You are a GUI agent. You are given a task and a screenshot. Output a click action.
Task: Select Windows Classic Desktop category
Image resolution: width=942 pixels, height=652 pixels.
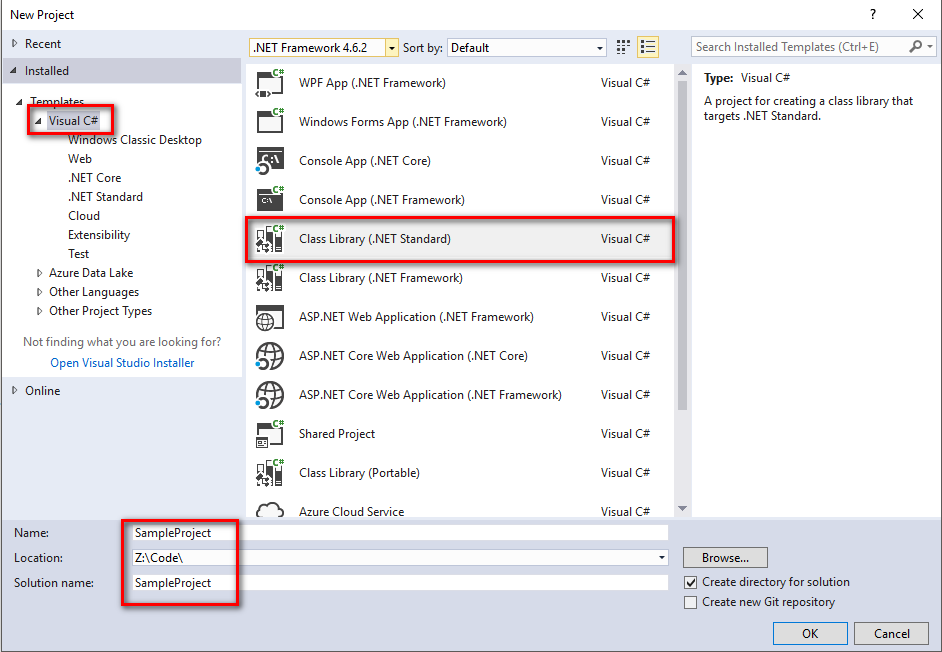135,140
